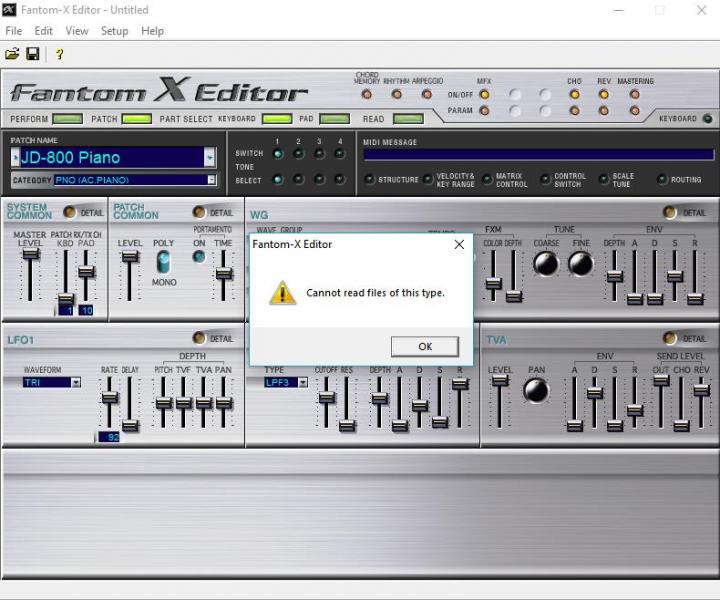This screenshot has height=600, width=720.
Task: Click the JD-800 Piano patch name field
Action: pos(111,157)
